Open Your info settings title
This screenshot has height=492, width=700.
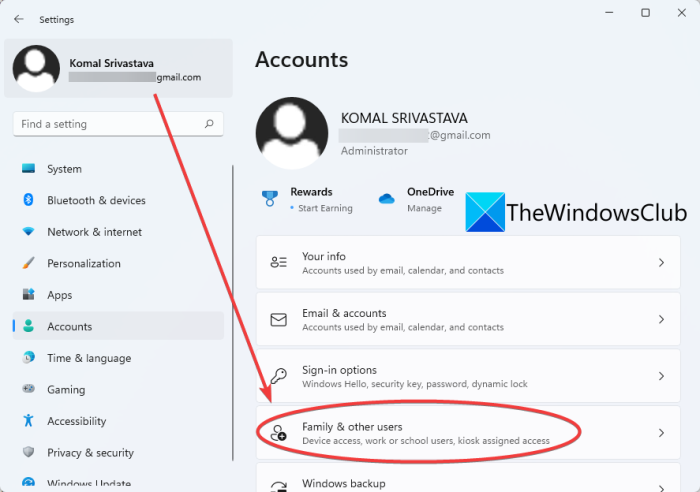pos(324,256)
